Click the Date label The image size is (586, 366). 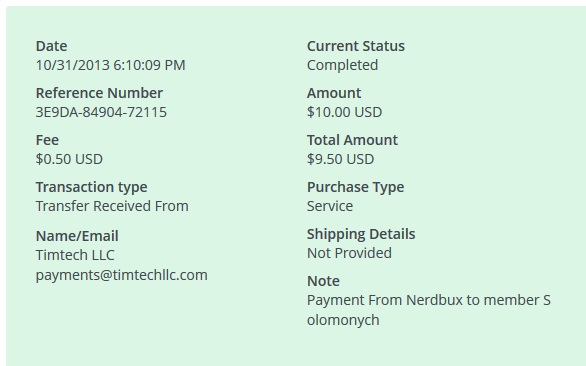point(52,46)
